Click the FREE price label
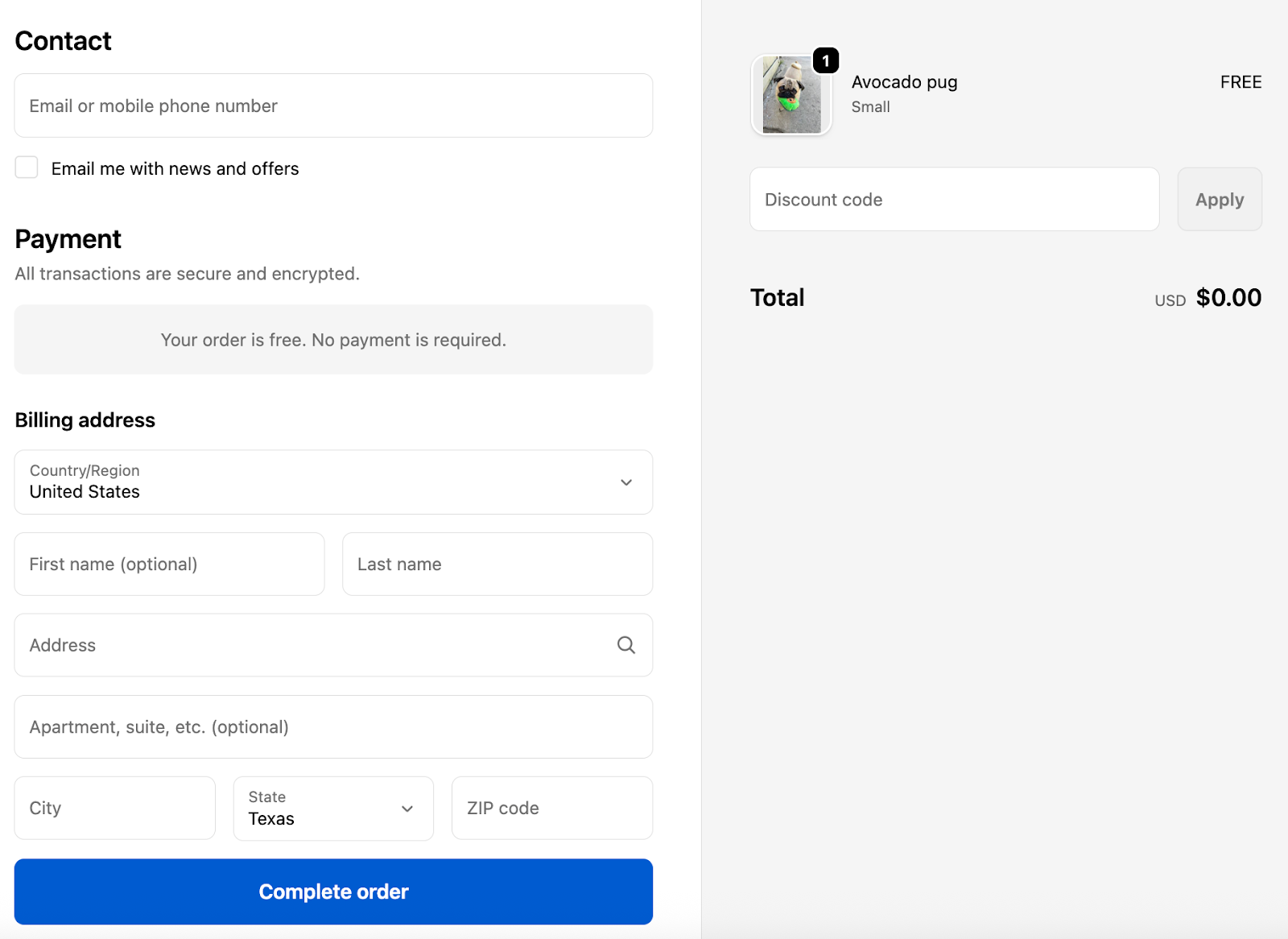This screenshot has height=939, width=1288. point(1241,81)
